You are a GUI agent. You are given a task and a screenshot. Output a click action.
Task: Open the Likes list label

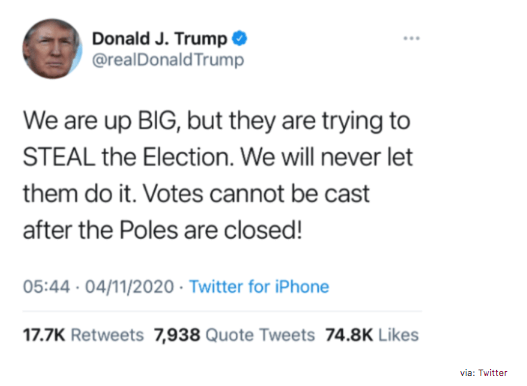click(399, 335)
